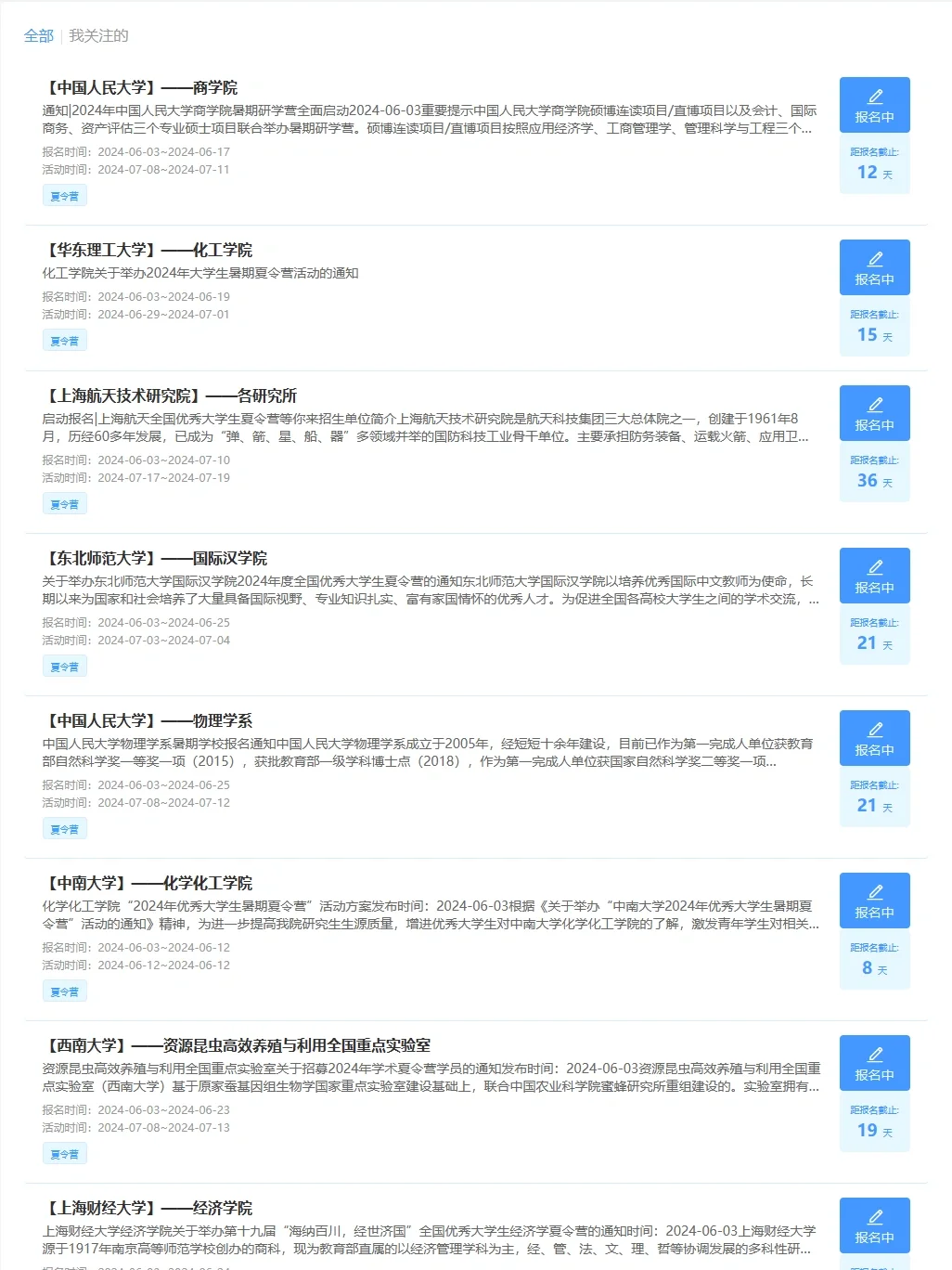Open the 上海财经大学 经济学院 listing title
This screenshot has height=1270, width=952.
pyautogui.click(x=148, y=1209)
